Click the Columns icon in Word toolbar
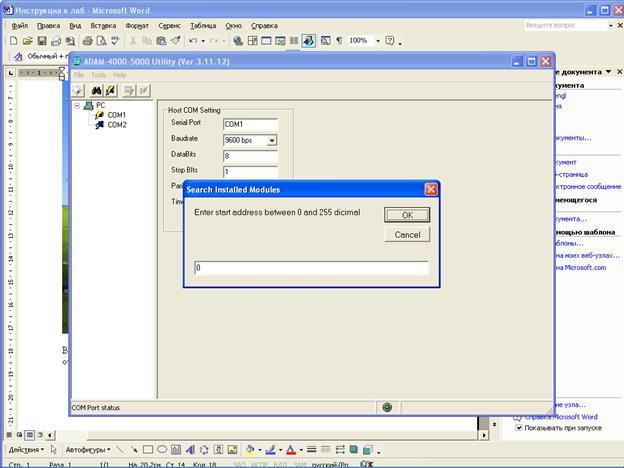Viewport: 624px width, 468px height. tap(294, 41)
